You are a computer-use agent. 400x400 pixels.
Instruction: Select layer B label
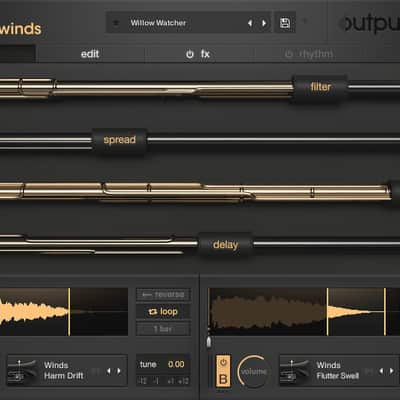223,379
